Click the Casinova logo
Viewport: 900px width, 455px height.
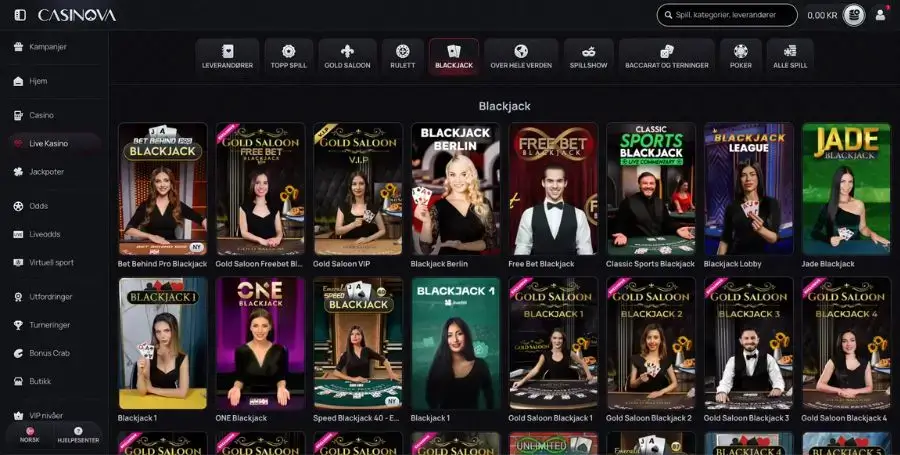click(x=77, y=15)
